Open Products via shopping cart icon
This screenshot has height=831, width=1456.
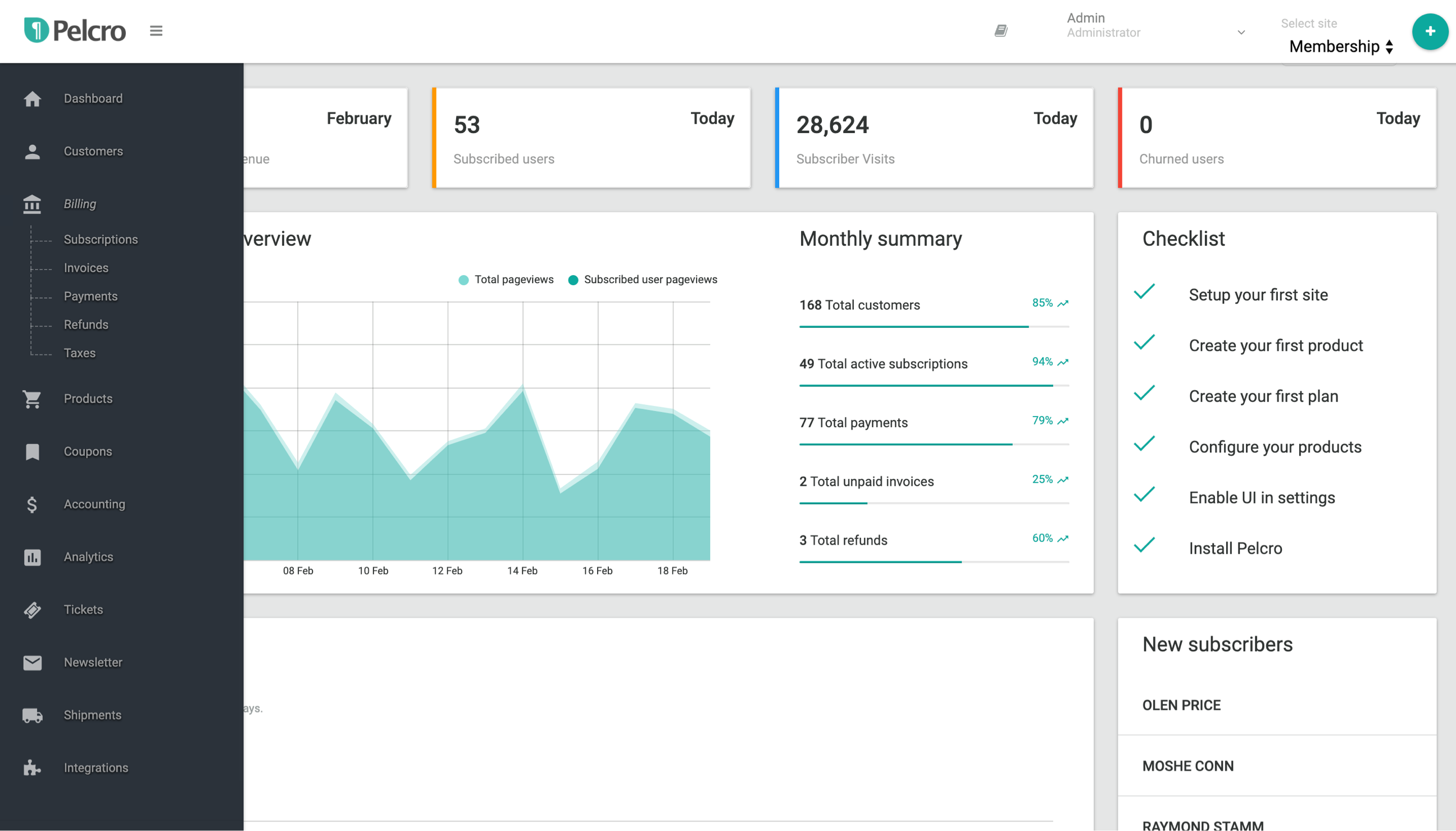click(x=33, y=399)
